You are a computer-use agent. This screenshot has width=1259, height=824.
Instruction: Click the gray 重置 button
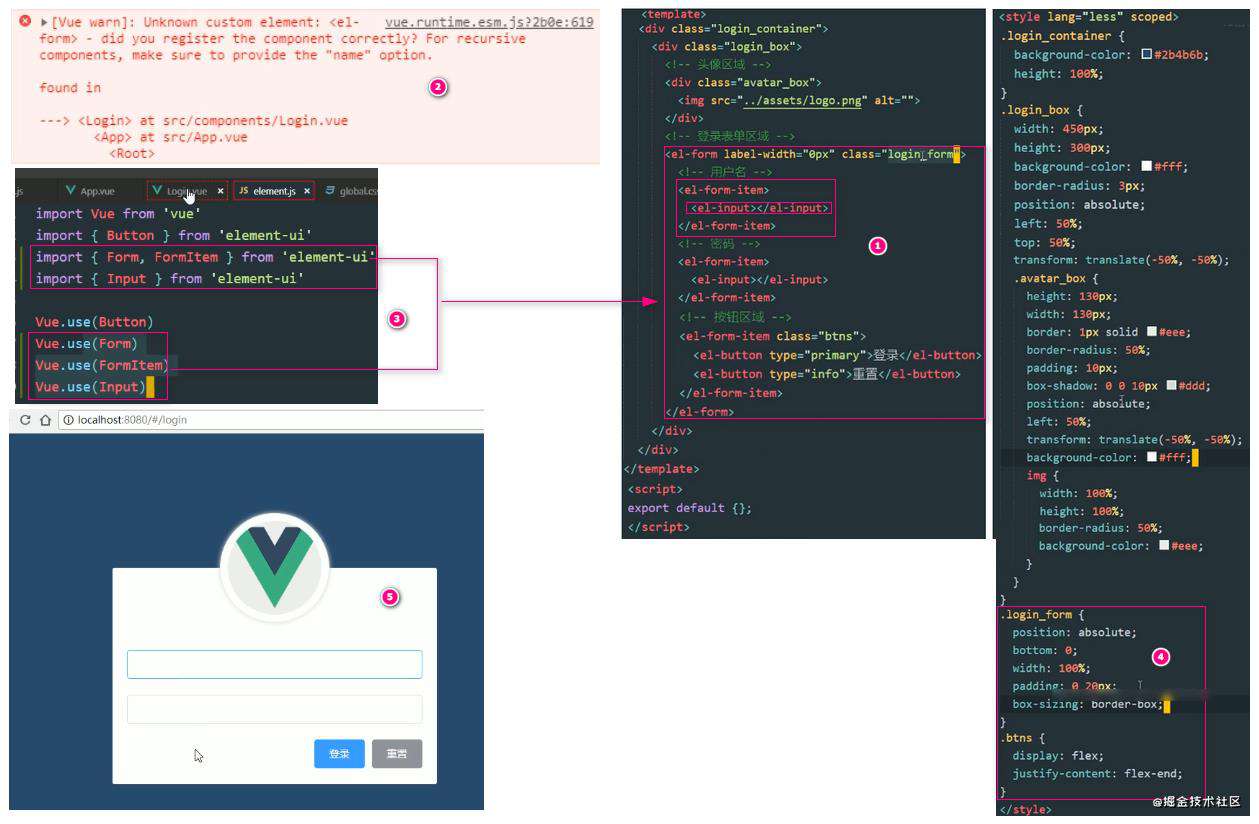point(397,754)
